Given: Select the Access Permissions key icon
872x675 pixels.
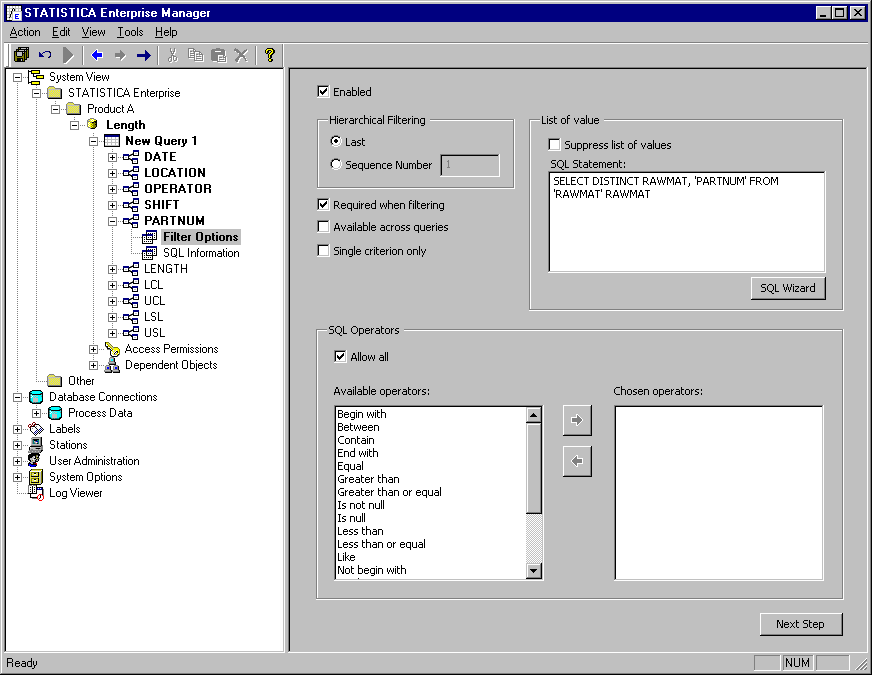Looking at the screenshot, I should pos(112,349).
